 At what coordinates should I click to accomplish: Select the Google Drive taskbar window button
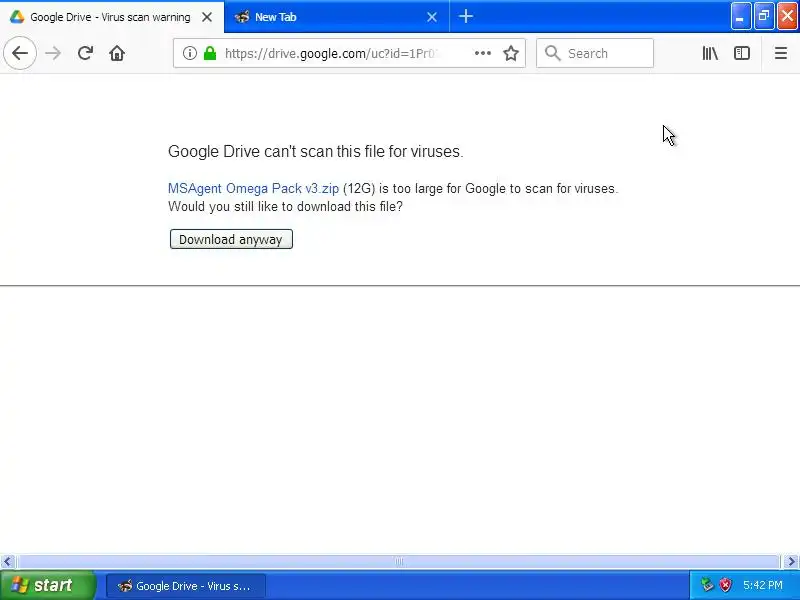pyautogui.click(x=186, y=586)
